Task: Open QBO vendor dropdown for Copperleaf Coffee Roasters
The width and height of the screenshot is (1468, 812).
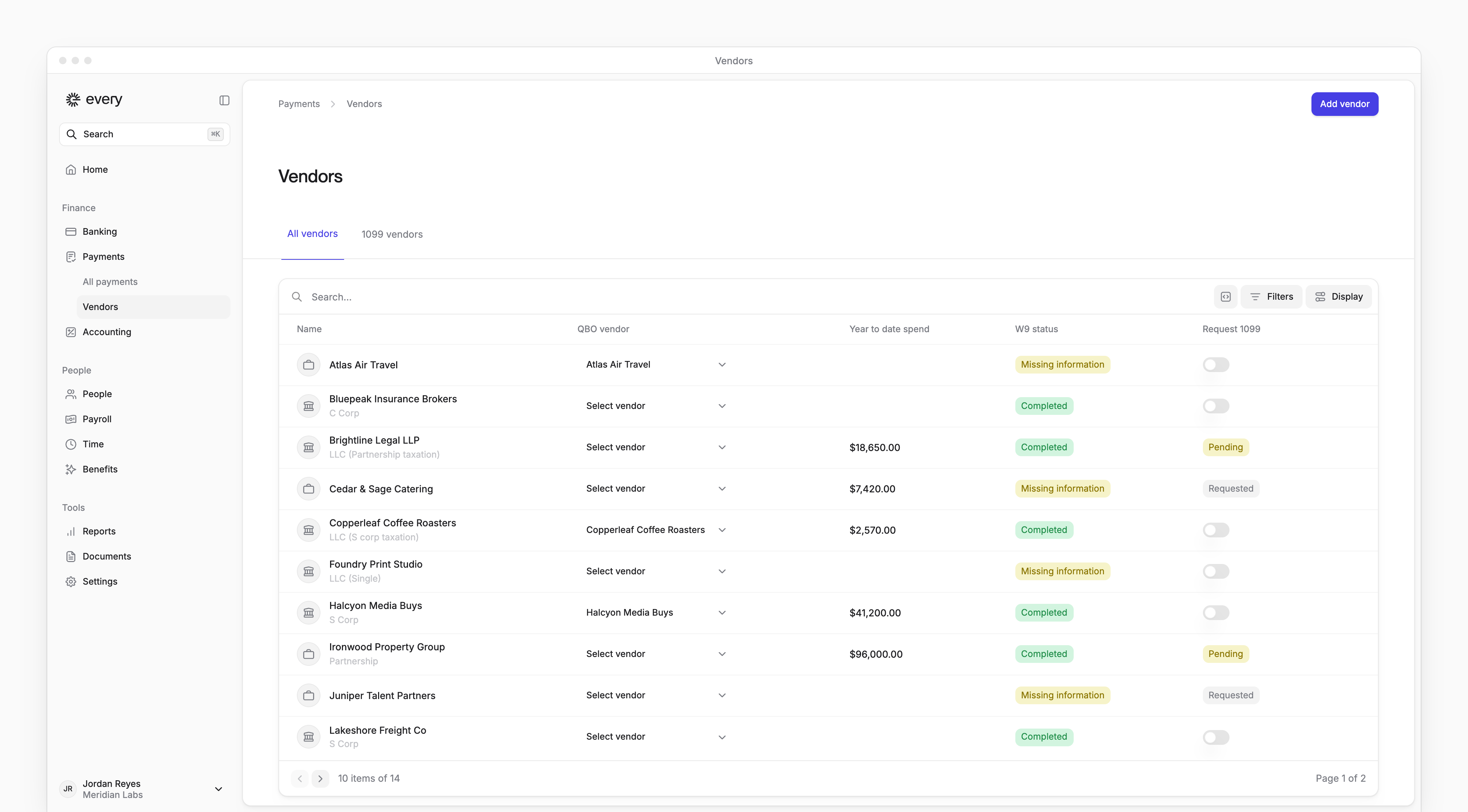Action: 656,530
